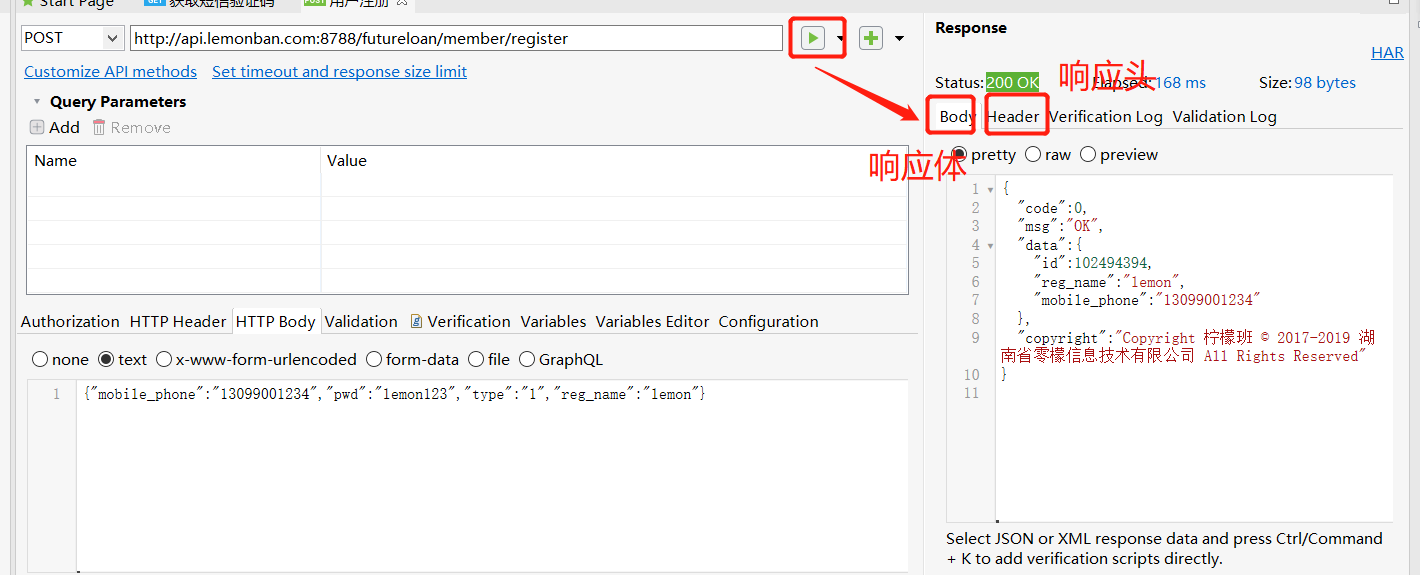Click the green Send request play button
The image size is (1420, 575).
[812, 38]
